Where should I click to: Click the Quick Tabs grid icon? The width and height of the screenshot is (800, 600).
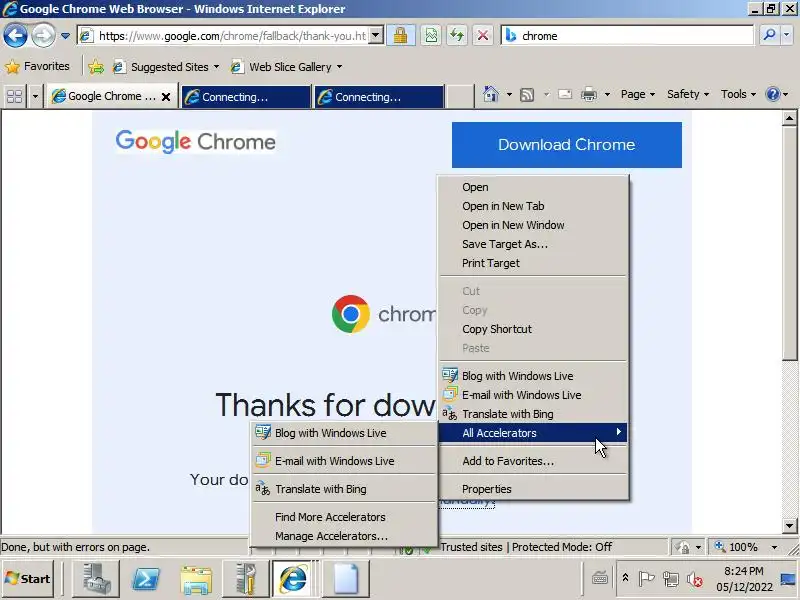click(x=15, y=96)
